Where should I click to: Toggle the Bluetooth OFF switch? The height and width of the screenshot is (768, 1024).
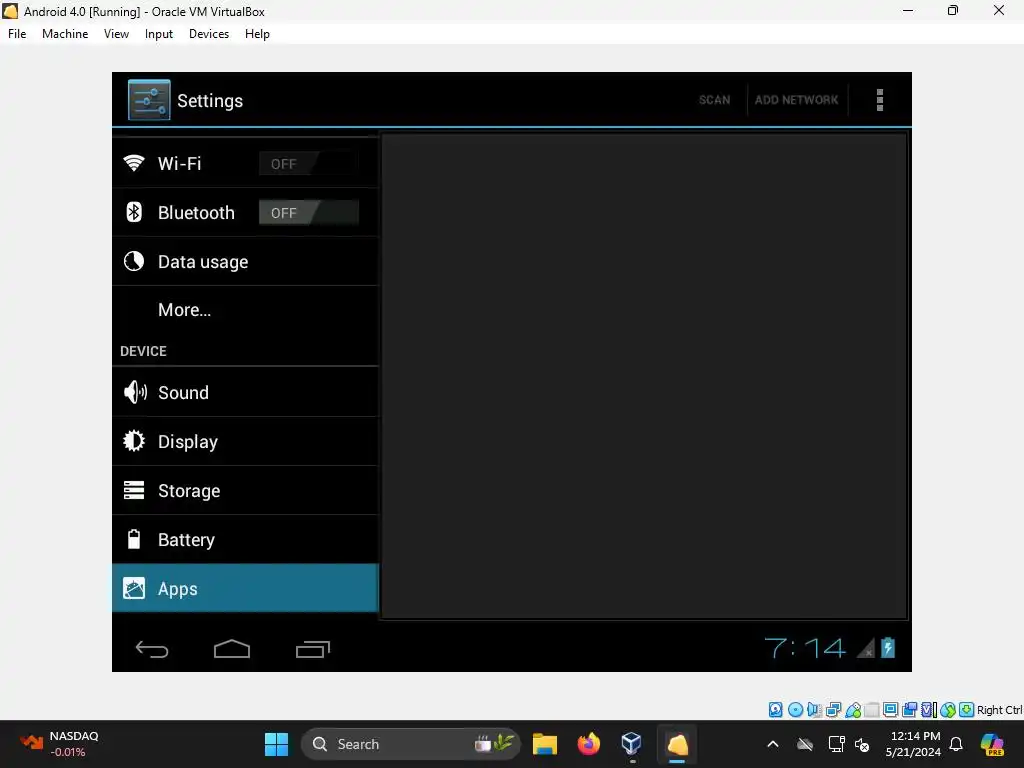(x=308, y=212)
